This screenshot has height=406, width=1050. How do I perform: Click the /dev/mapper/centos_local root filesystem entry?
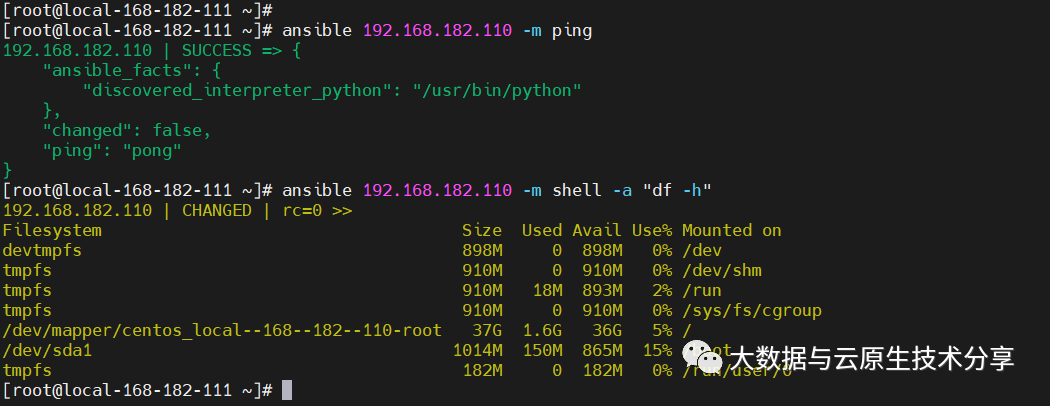coord(222,330)
